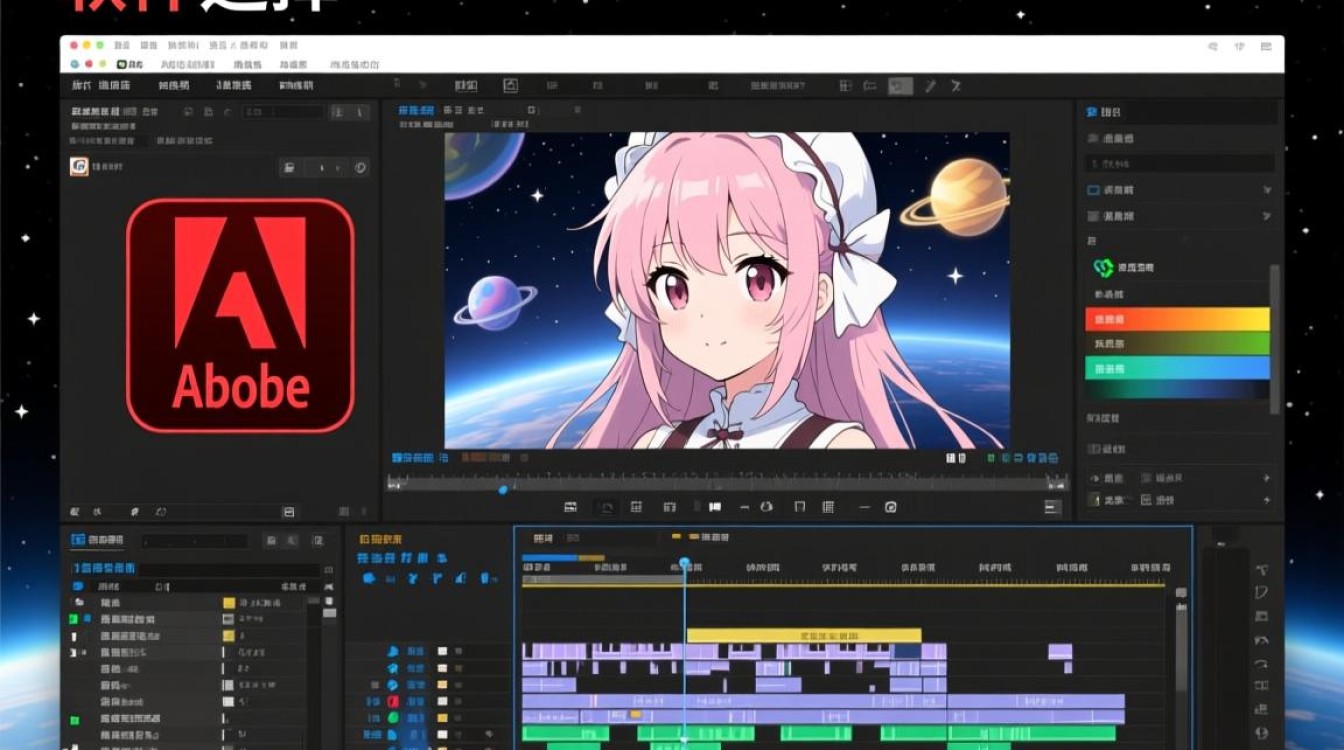1344x750 pixels.
Task: Click the blue work area bar above the timeline ruler
Action: tap(551, 558)
